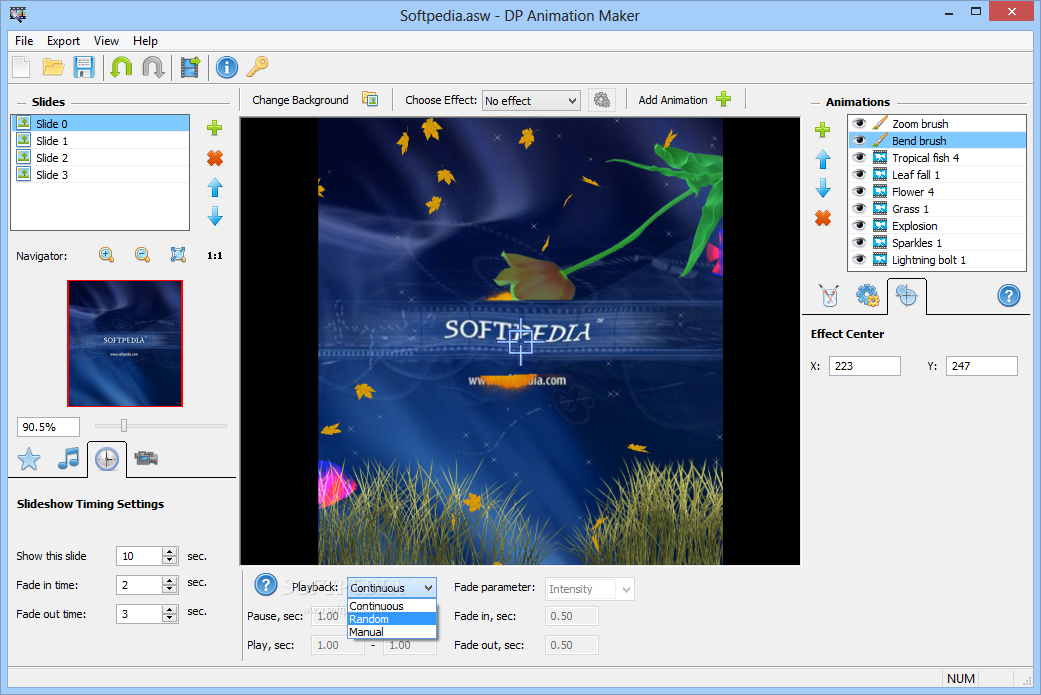Delete slide with red X in Slides
The height and width of the screenshot is (695, 1041).
coord(214,158)
